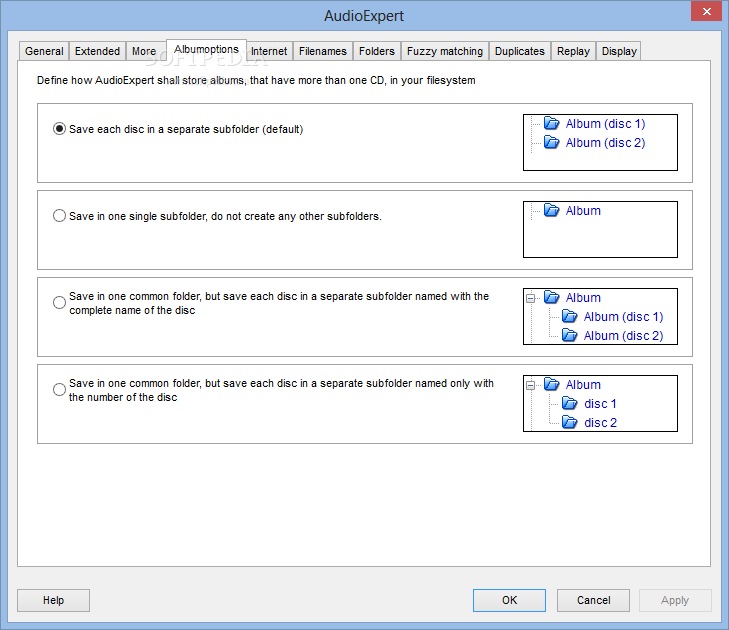Viewport: 729px width, 630px height.
Task: Collapse the Album tree in the fourth preview
Action: 530,385
